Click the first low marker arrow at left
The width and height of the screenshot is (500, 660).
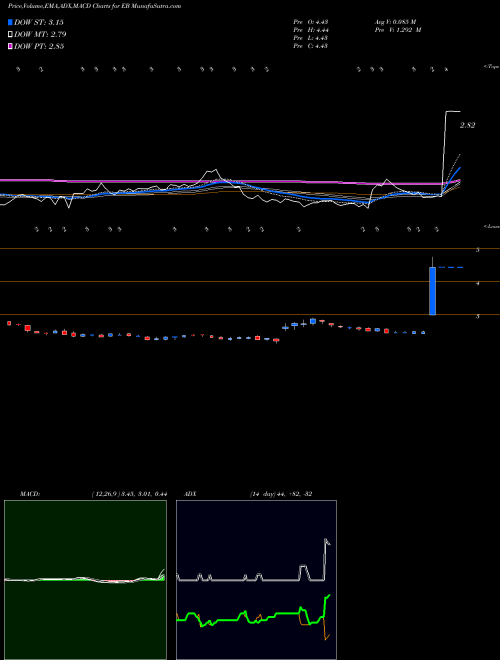[x=36, y=229]
